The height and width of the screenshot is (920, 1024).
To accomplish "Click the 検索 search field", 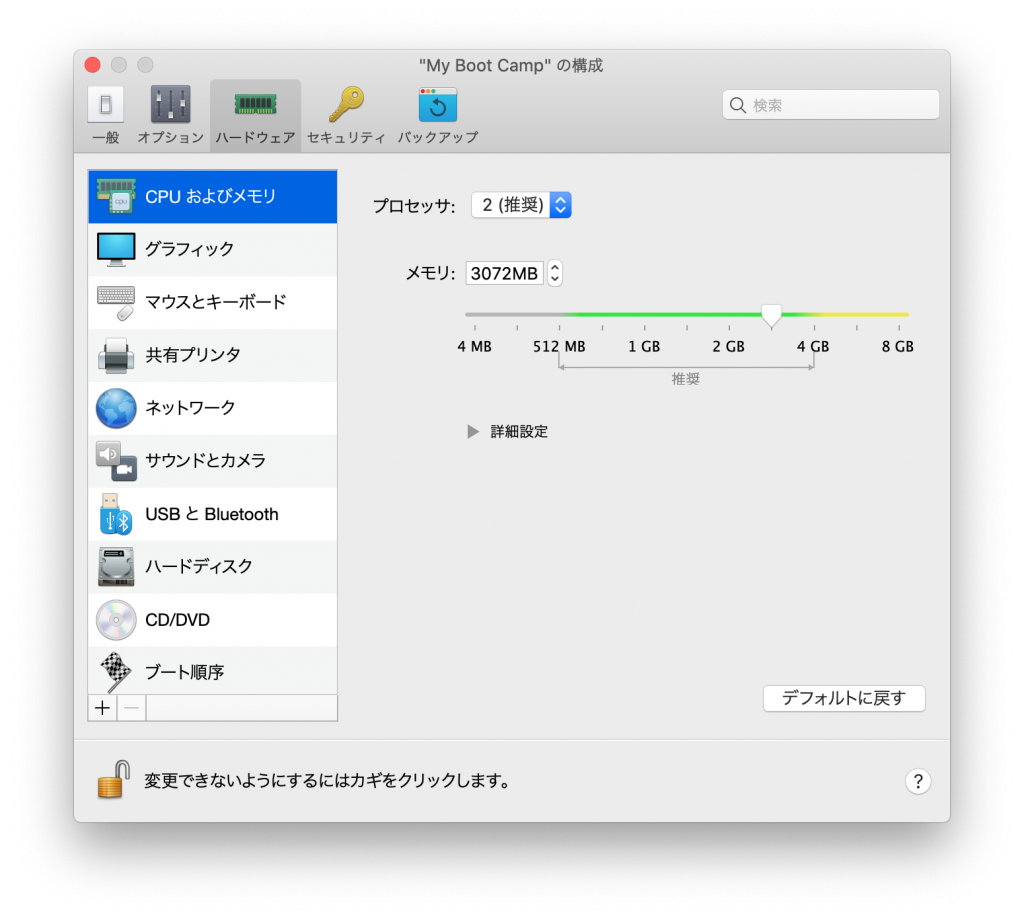I will click(831, 105).
